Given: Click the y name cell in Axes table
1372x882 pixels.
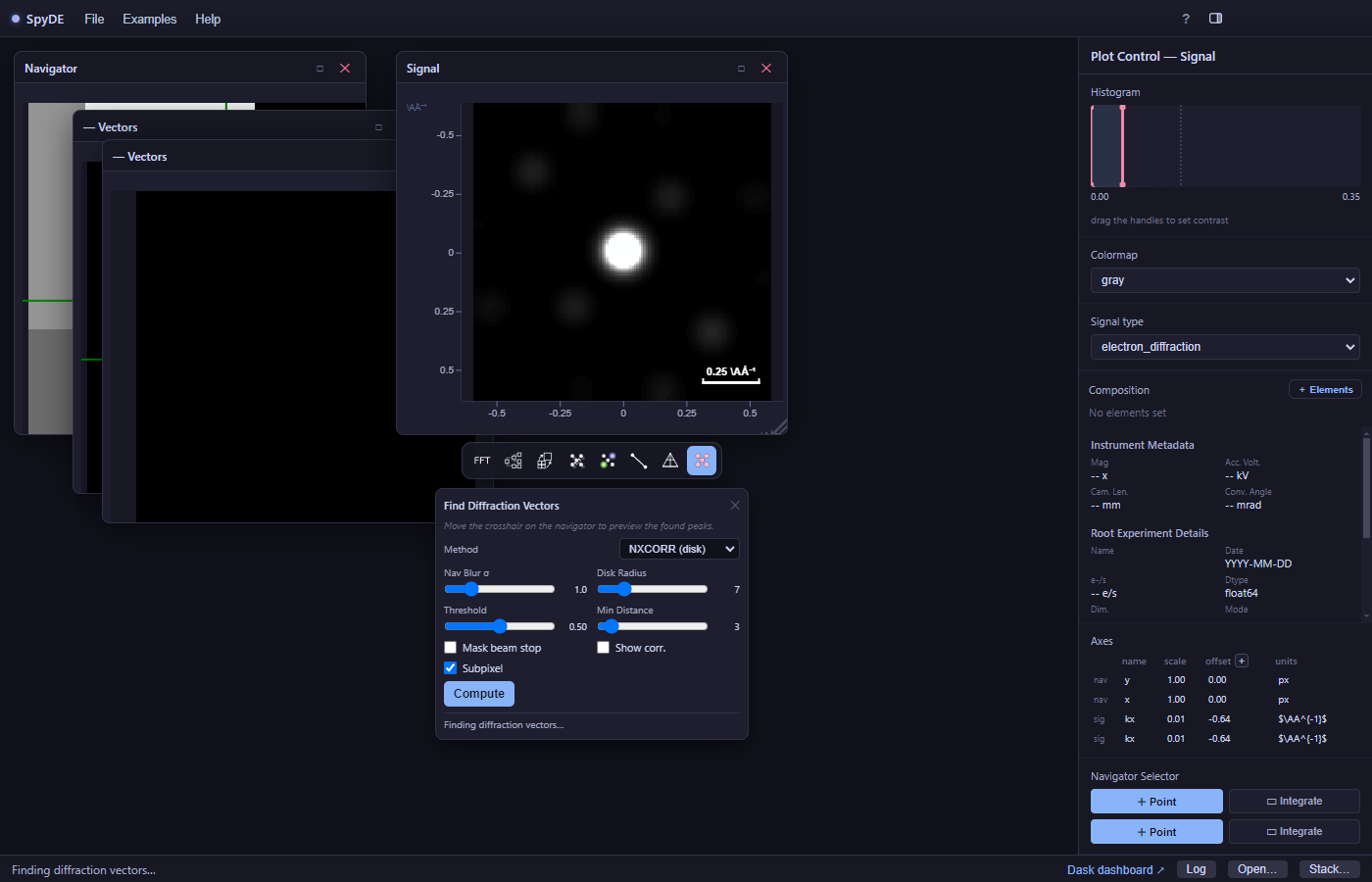Looking at the screenshot, I should coord(1127,680).
